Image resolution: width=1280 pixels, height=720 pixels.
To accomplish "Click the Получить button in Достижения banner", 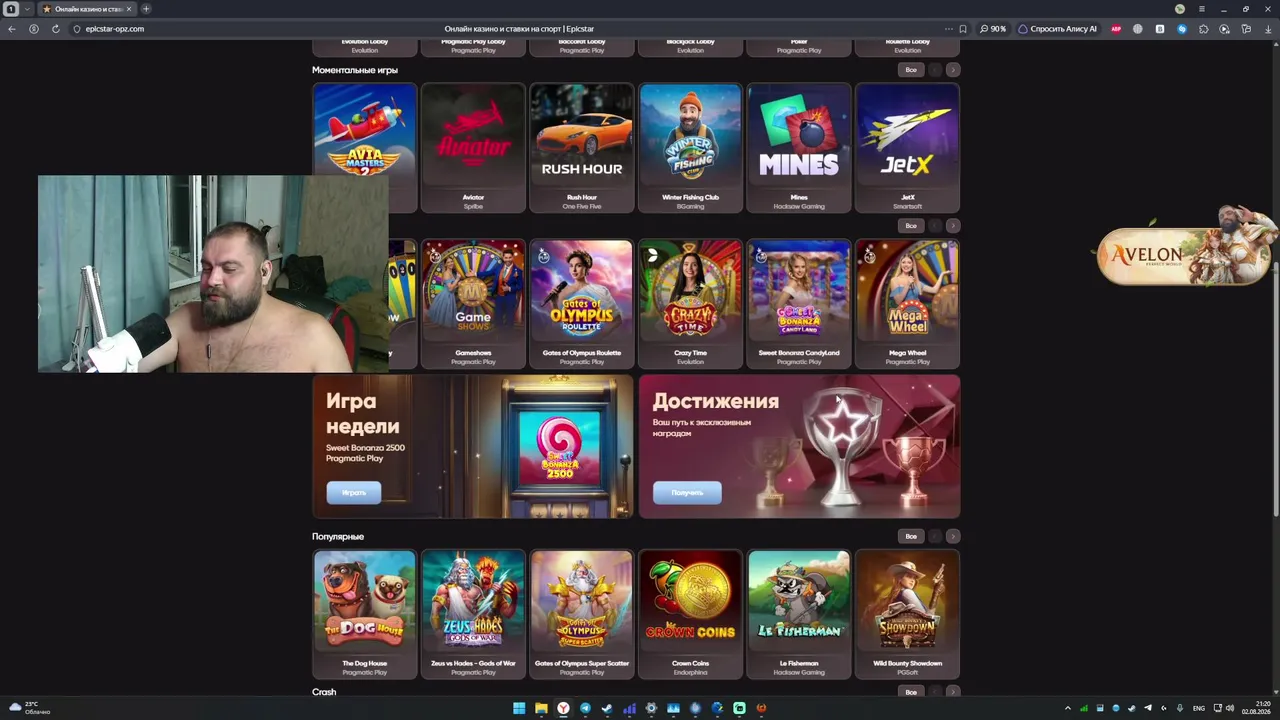I will point(687,492).
